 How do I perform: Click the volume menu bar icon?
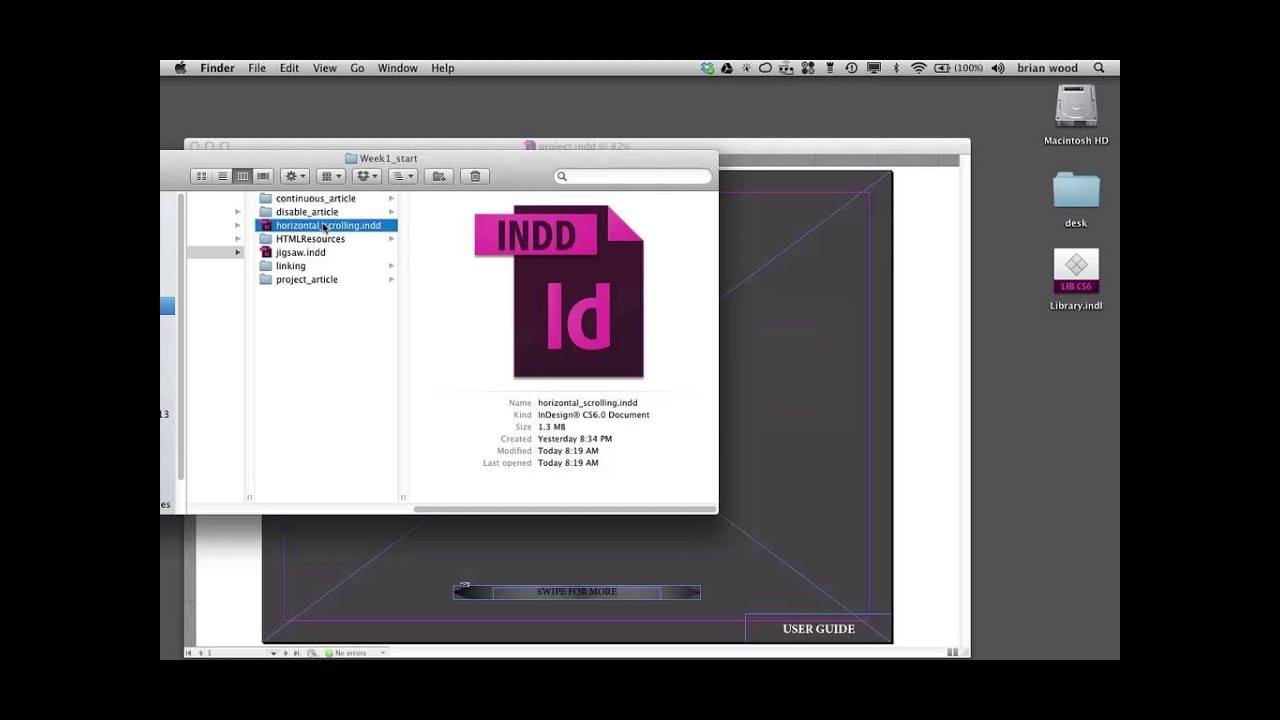(997, 68)
